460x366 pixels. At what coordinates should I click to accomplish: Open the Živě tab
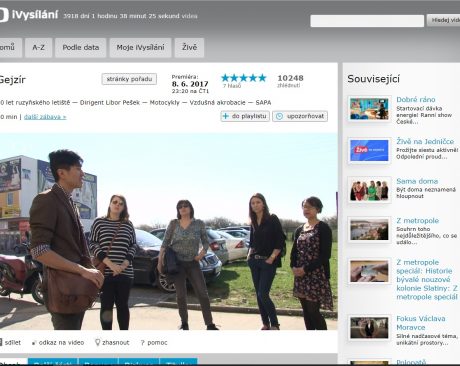189,48
